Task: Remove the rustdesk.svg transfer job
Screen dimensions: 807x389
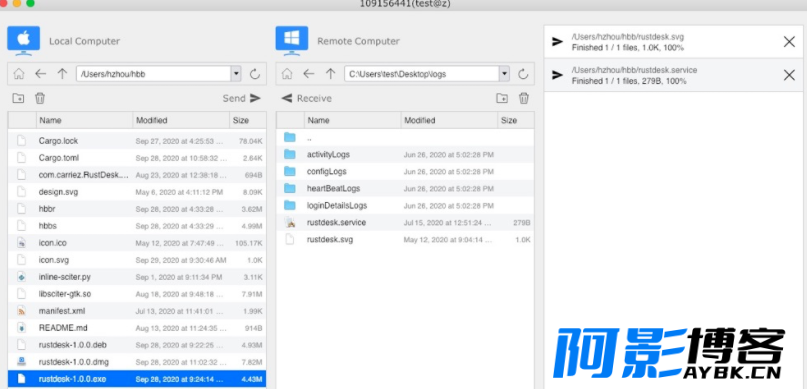Action: click(789, 42)
